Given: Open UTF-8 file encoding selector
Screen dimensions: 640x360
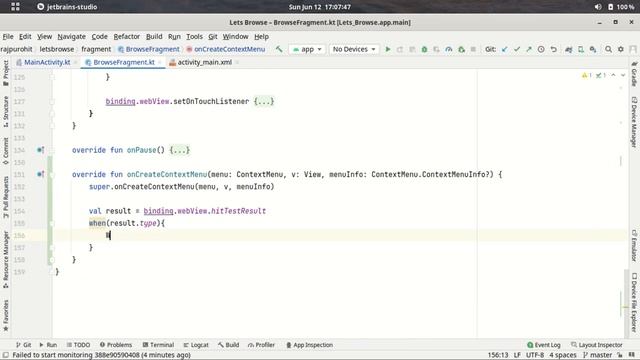Looking at the screenshot, I should pos(535,355).
